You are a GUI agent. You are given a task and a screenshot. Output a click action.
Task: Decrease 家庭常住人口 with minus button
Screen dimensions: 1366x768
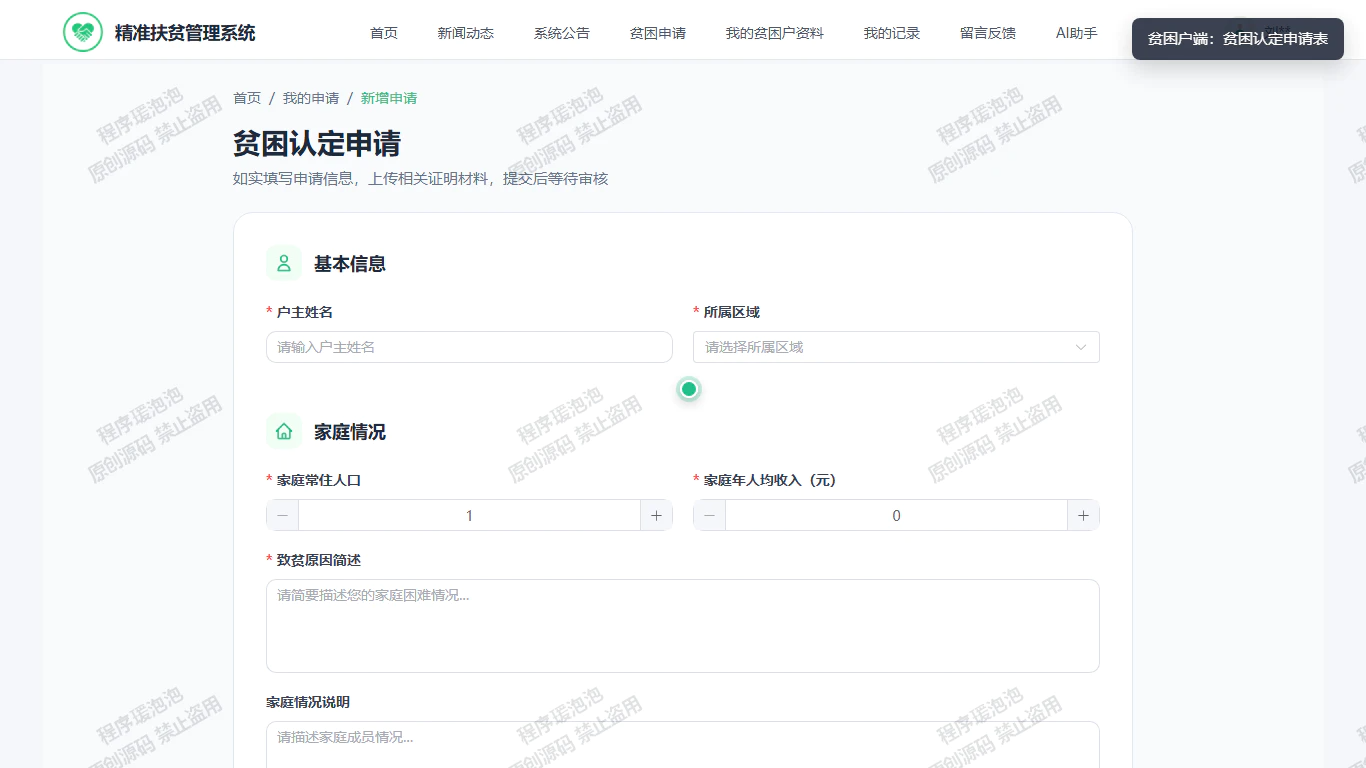pos(283,515)
